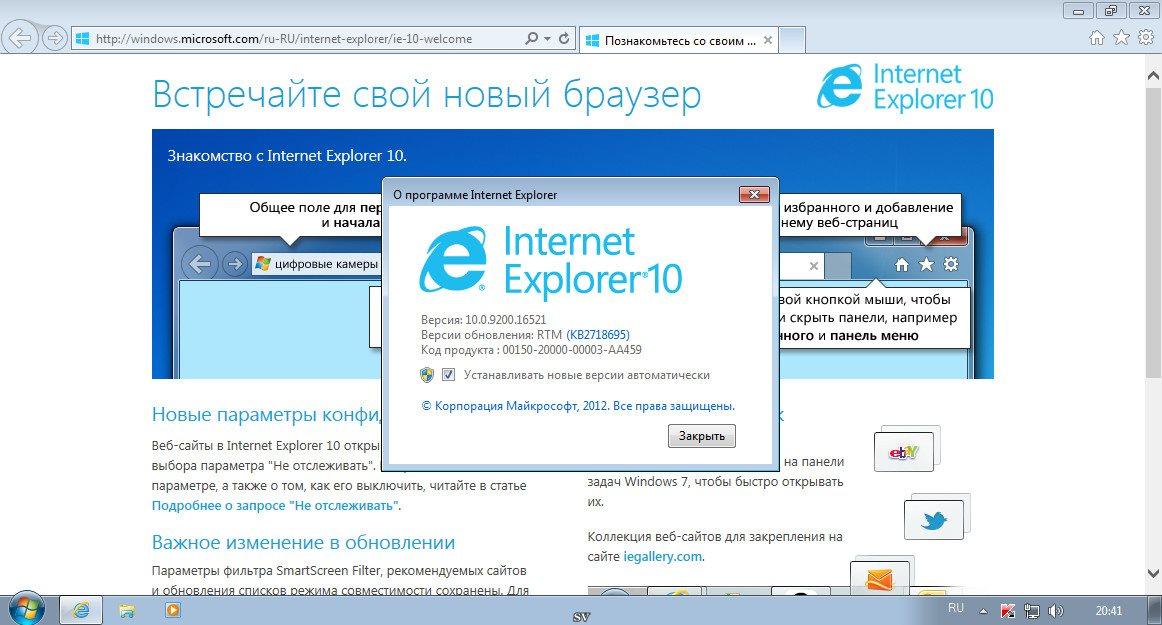Click the browser Back arrow button

coord(21,38)
